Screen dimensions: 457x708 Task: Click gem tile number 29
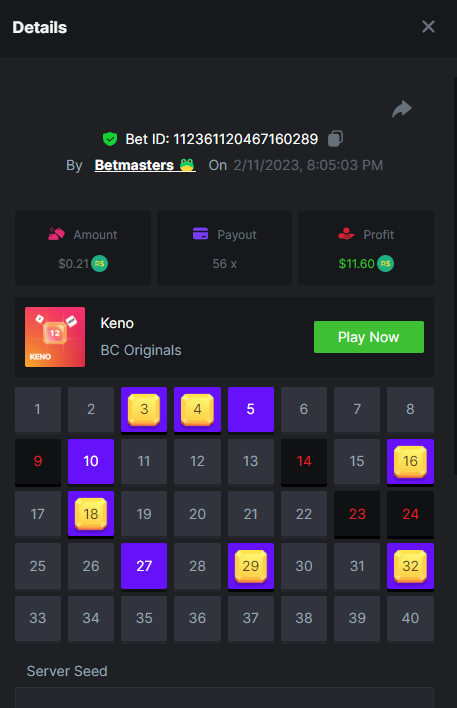(251, 566)
